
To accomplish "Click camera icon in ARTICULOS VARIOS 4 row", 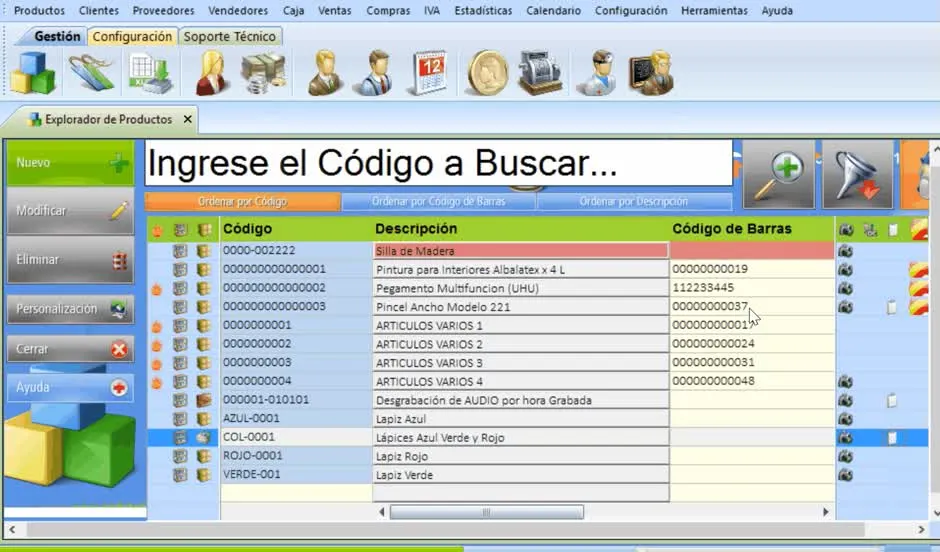I will tap(845, 382).
